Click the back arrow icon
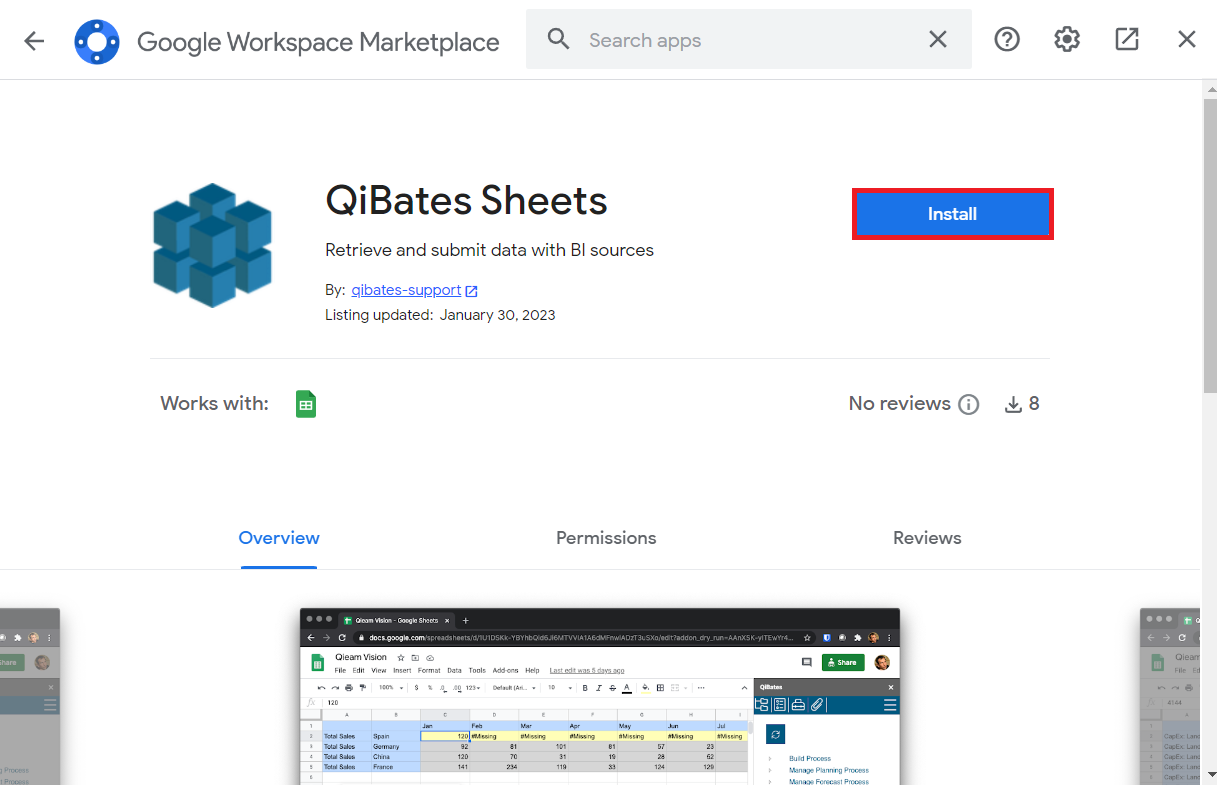This screenshot has width=1217, height=785. [35, 40]
